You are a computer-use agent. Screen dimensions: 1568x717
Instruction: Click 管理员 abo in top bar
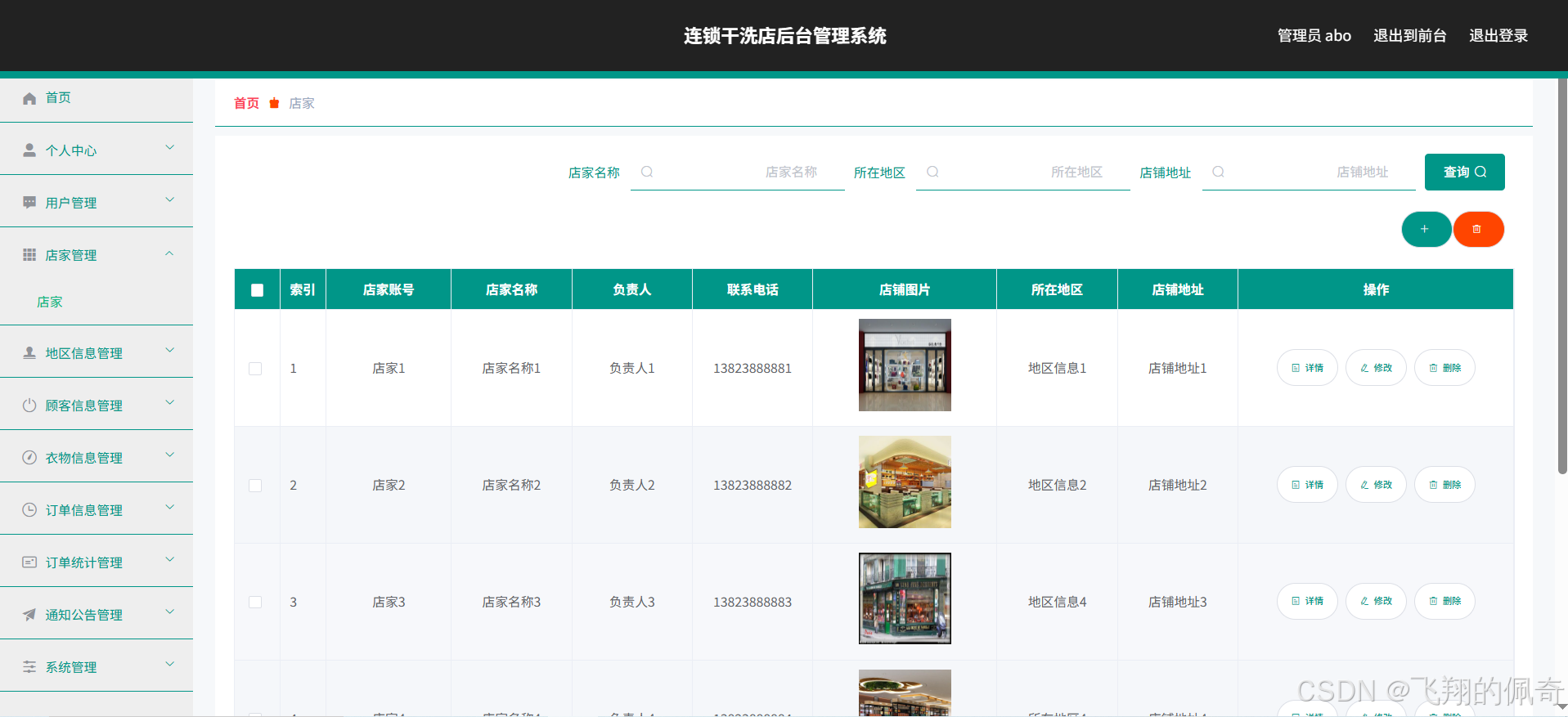click(x=1314, y=36)
